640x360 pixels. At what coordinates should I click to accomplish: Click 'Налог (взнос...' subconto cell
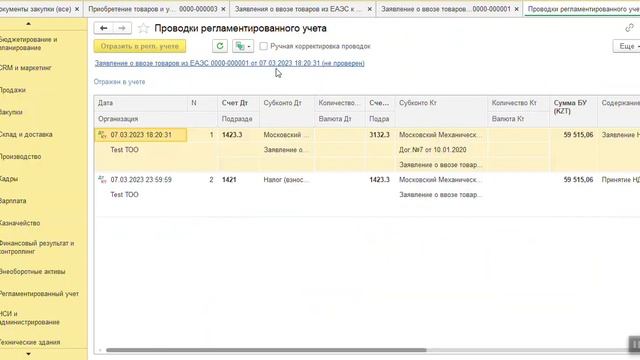click(x=286, y=180)
